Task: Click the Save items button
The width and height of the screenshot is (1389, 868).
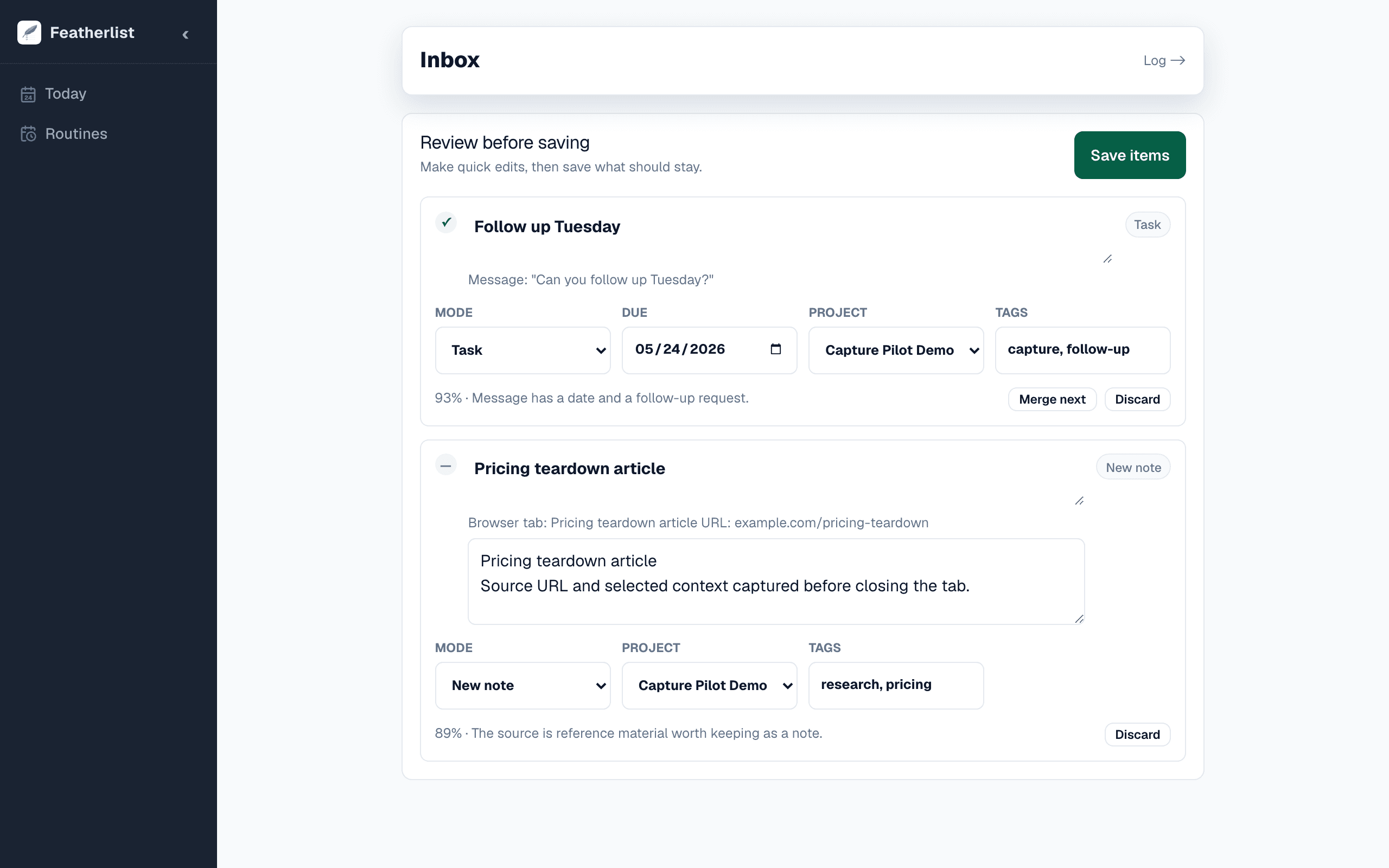Action: coord(1130,155)
